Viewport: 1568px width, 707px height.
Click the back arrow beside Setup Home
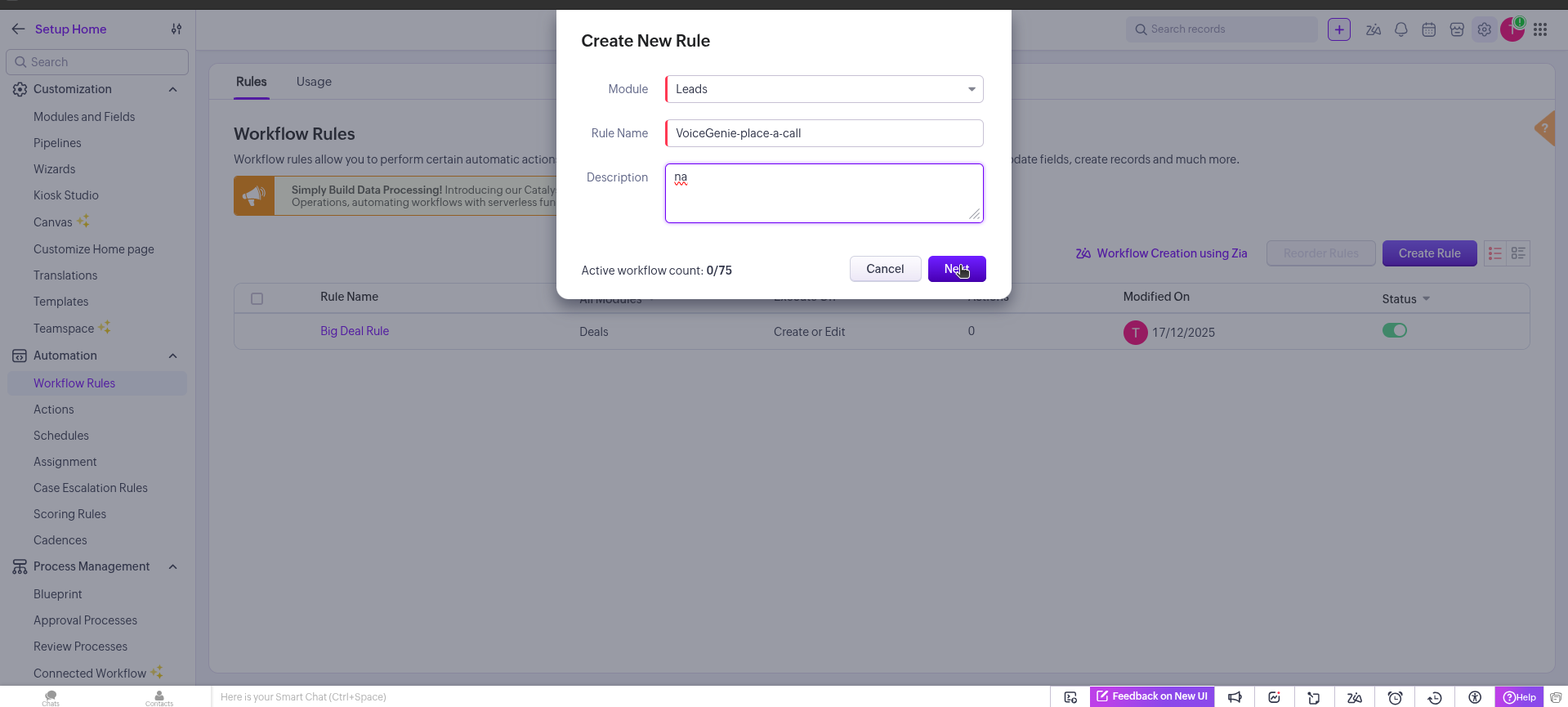click(x=18, y=29)
